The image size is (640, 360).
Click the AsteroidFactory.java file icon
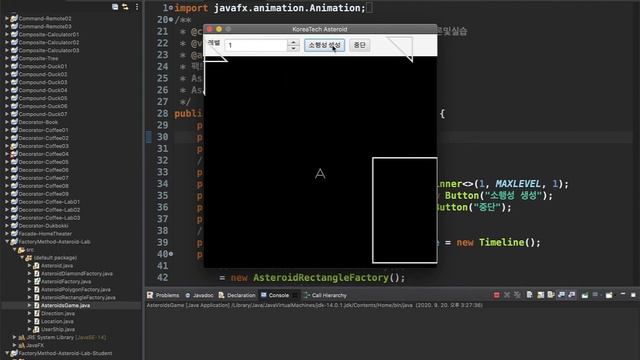(37, 282)
